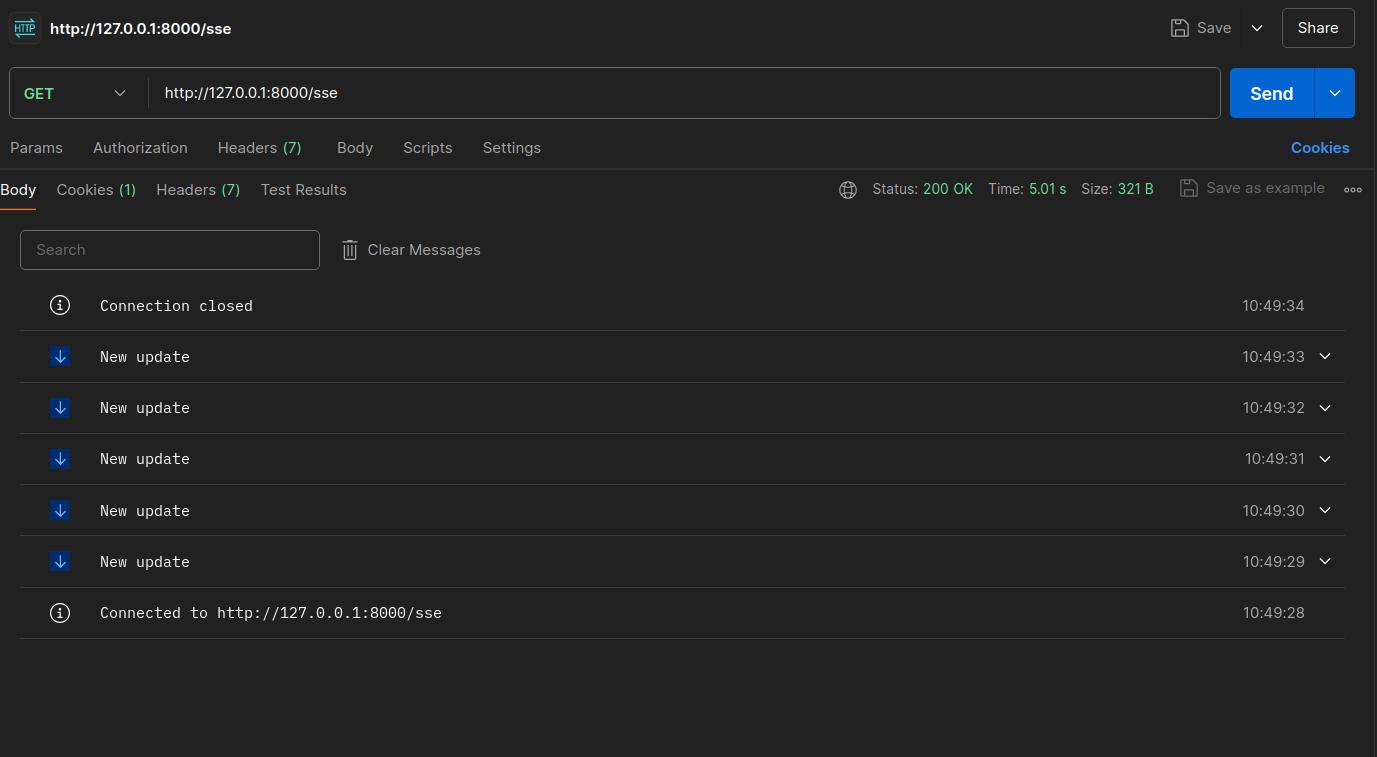The image size is (1377, 757).
Task: Switch to the Authorization tab
Action: point(140,148)
